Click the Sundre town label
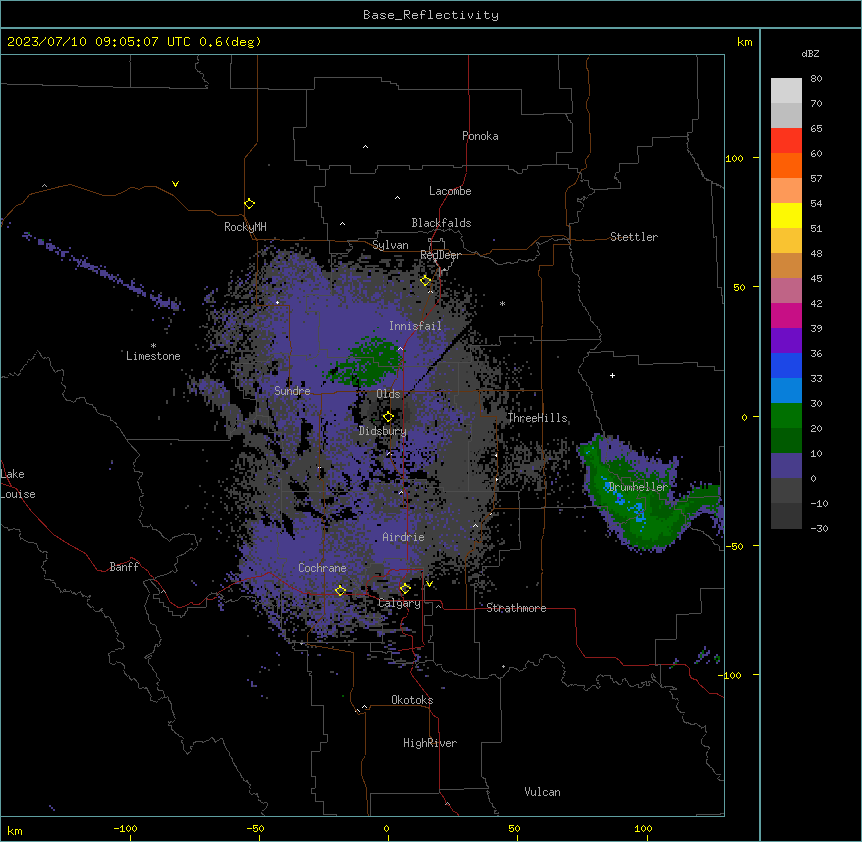This screenshot has height=842, width=862. tap(292, 391)
